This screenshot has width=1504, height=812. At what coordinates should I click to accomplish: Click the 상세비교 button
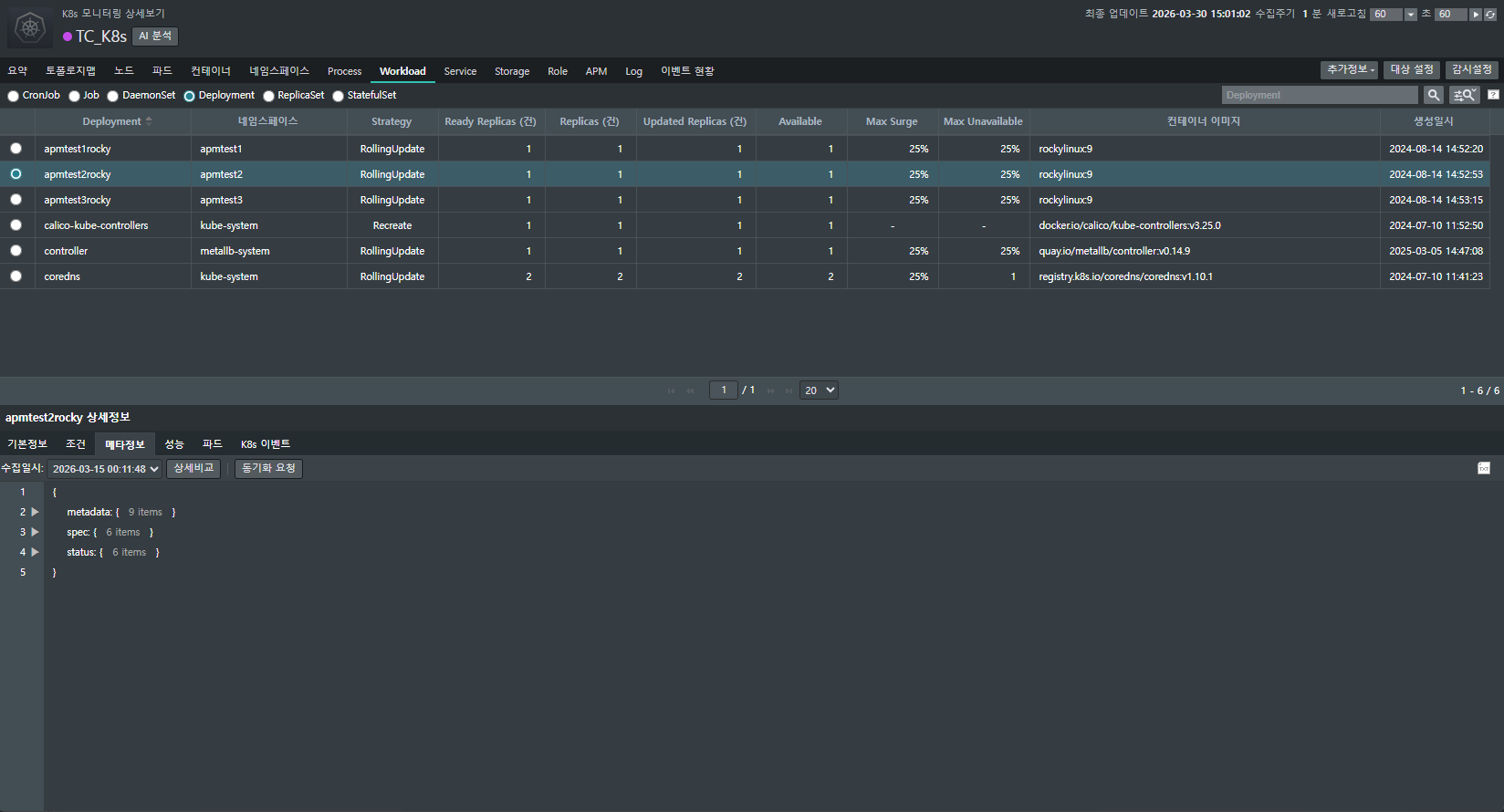click(193, 468)
